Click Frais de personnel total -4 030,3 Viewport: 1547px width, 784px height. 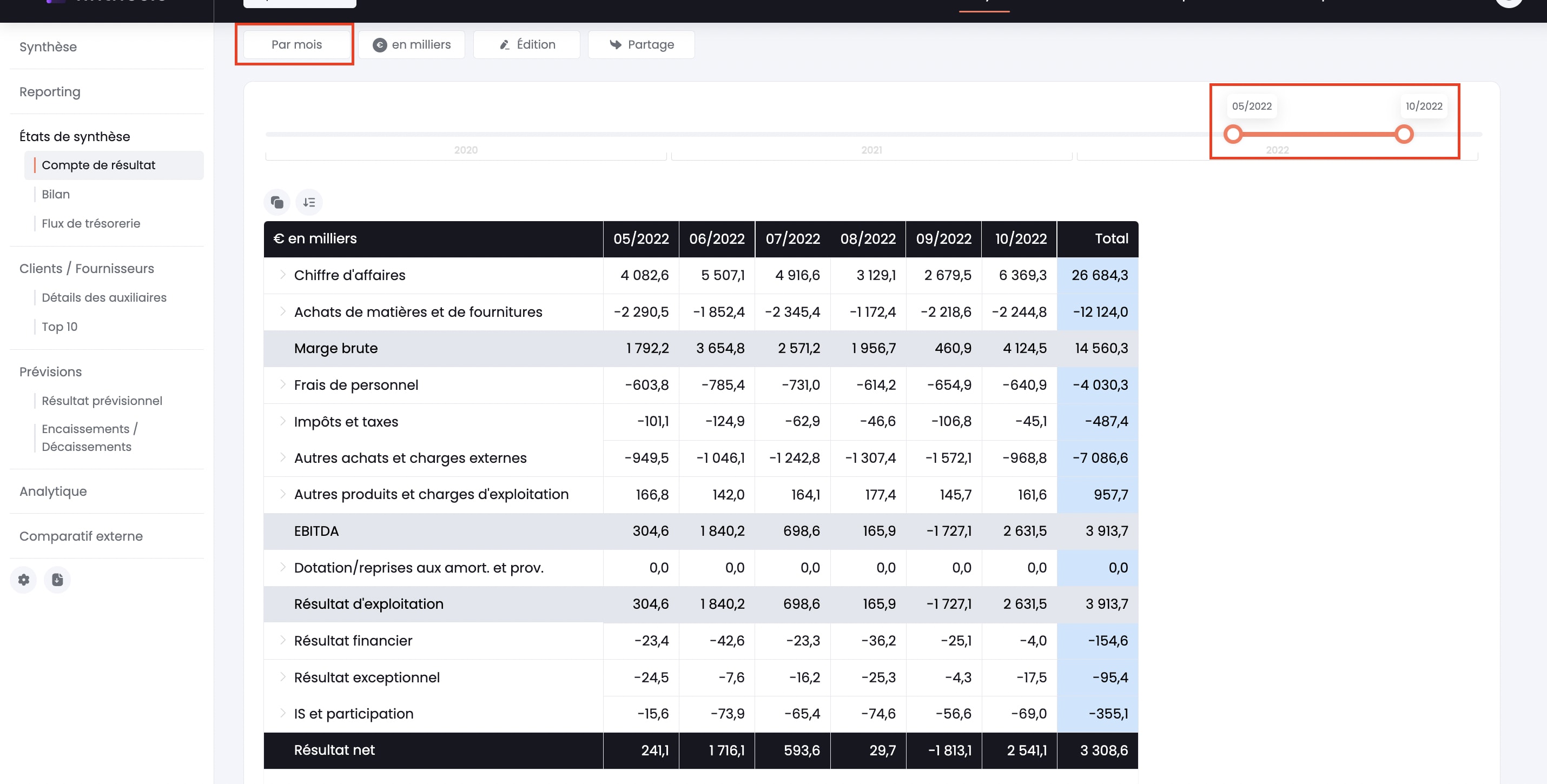(1100, 385)
